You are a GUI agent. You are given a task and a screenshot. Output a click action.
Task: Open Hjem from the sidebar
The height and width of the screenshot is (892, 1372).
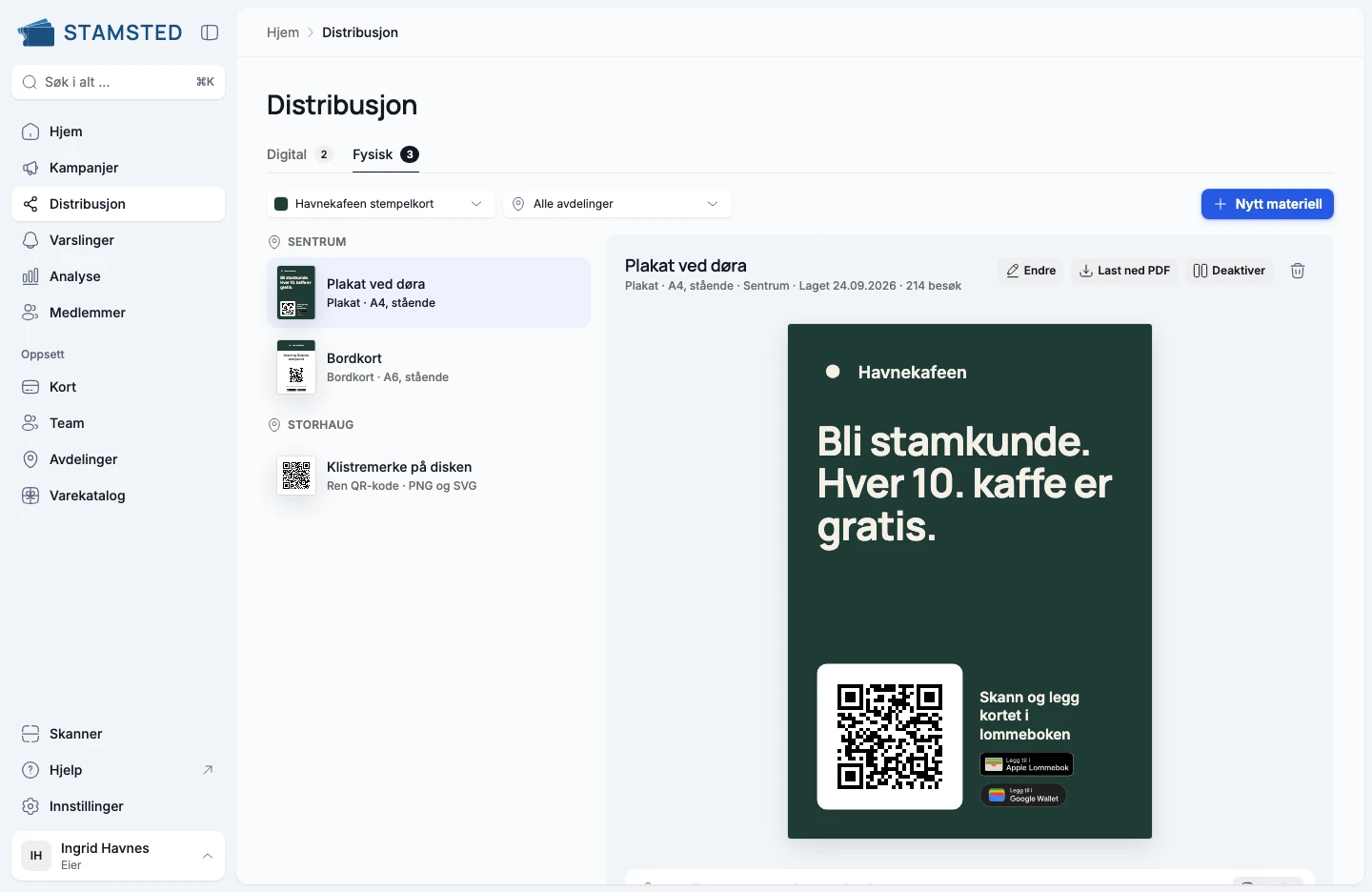coord(118,132)
